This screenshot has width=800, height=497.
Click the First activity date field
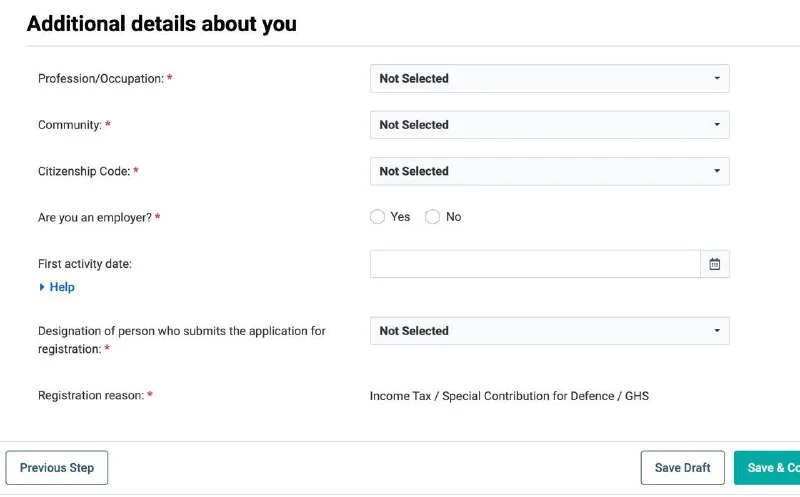(535, 264)
